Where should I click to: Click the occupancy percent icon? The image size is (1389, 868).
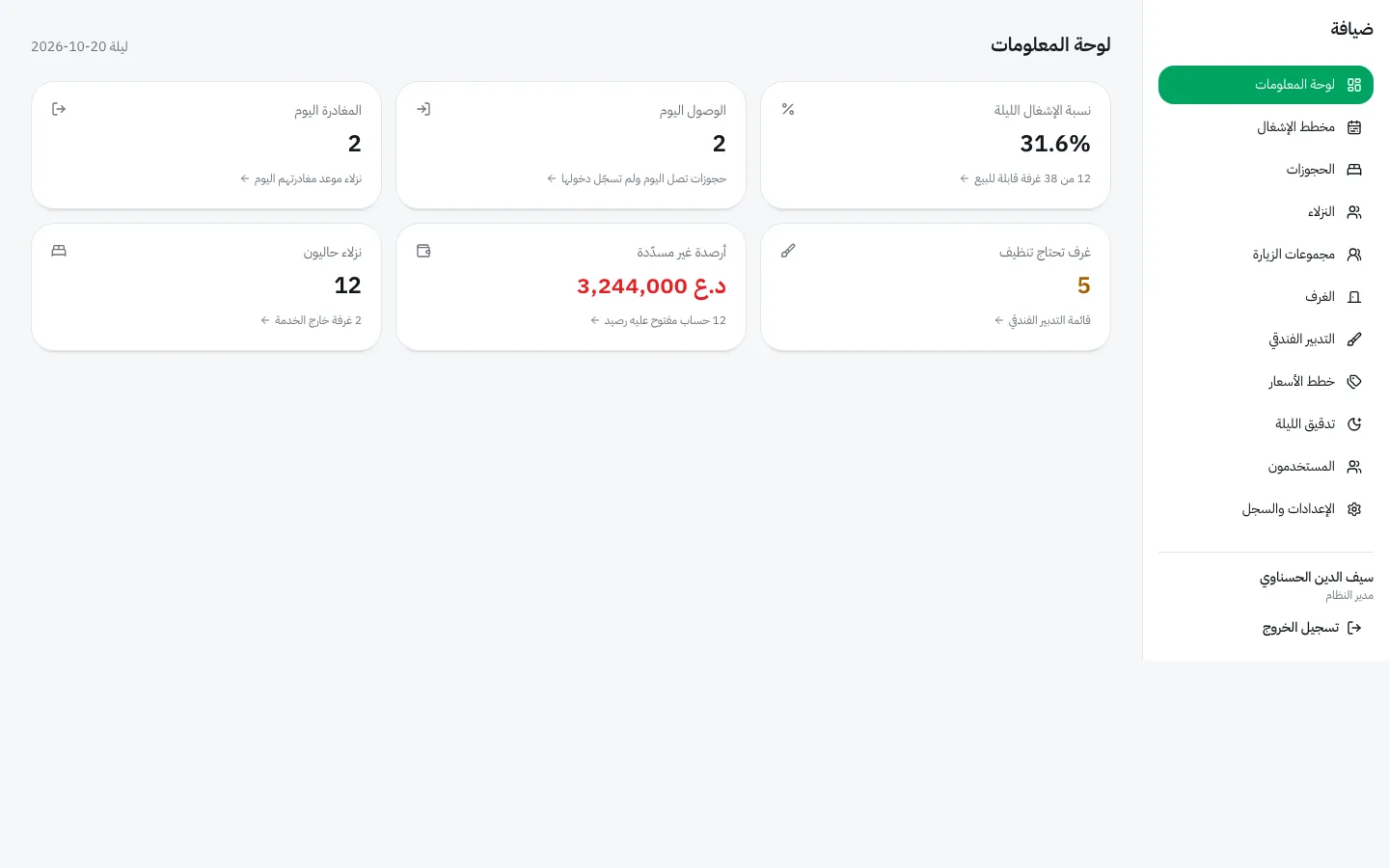coord(788,109)
